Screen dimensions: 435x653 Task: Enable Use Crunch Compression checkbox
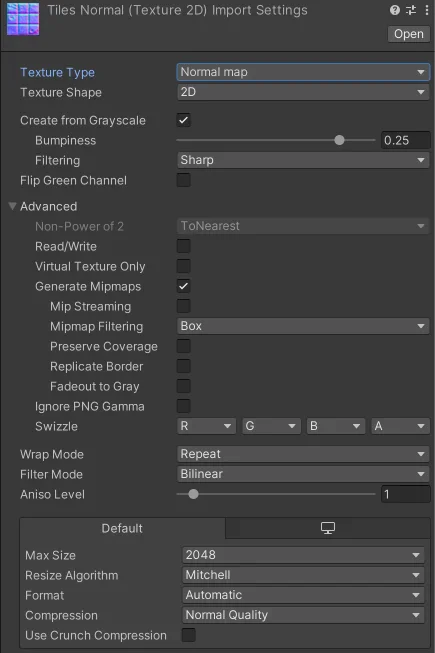click(x=189, y=635)
